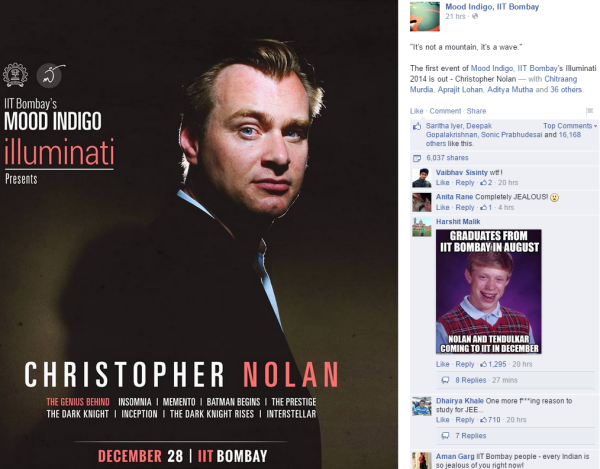Click the flag report icon beside Share
Viewport: 600px width, 469px height.
coord(589,111)
